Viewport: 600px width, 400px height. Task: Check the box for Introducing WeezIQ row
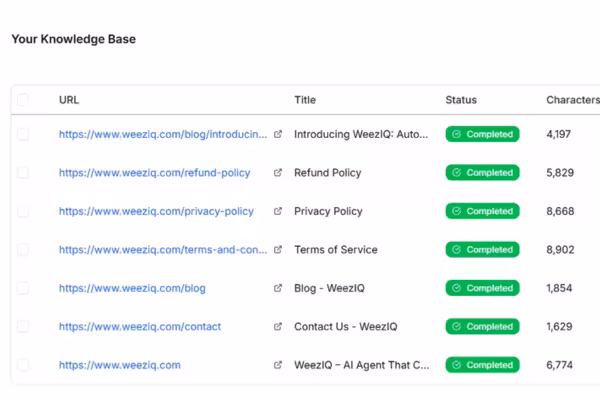tap(23, 134)
